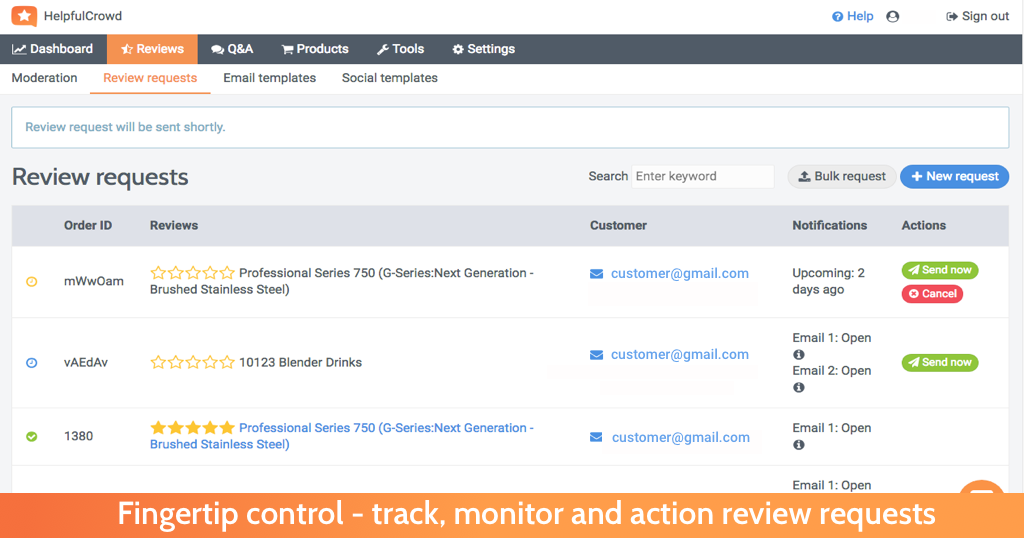
Task: Go to the Q&A section
Action: (232, 49)
